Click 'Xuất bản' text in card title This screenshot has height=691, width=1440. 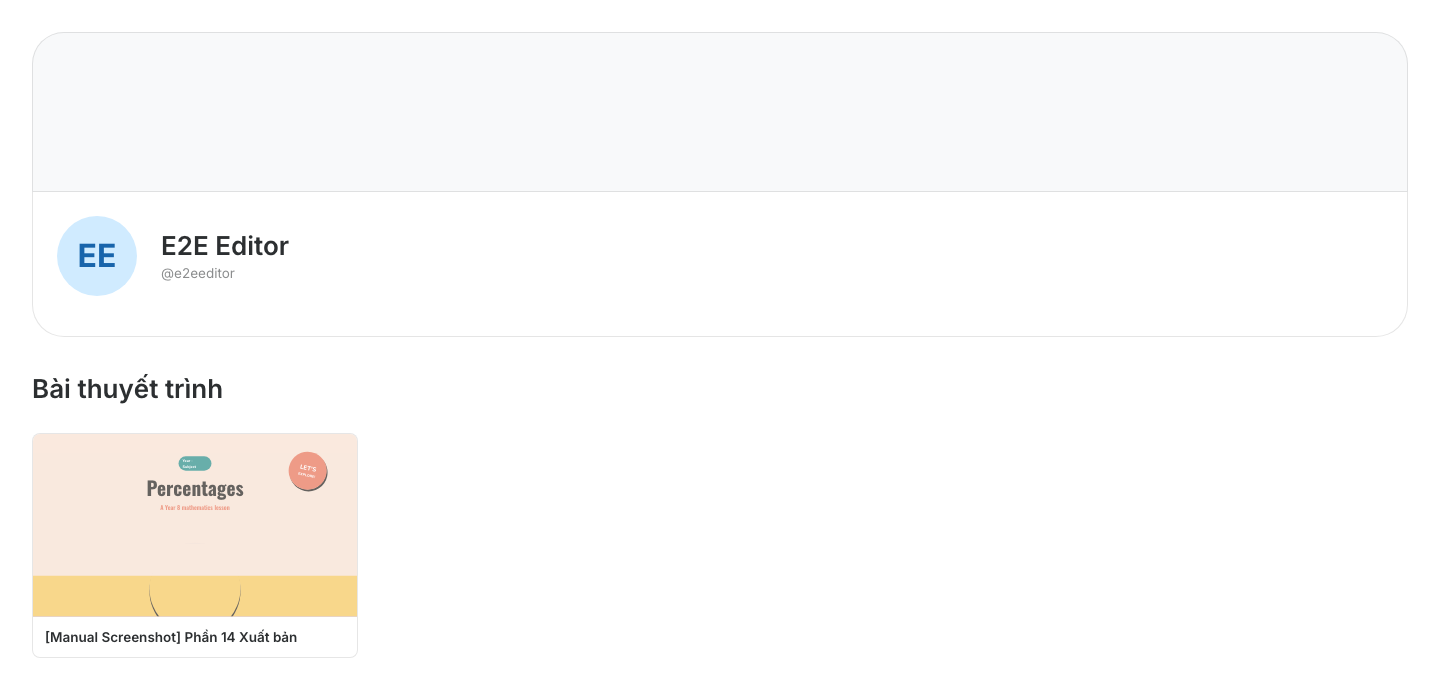point(268,637)
